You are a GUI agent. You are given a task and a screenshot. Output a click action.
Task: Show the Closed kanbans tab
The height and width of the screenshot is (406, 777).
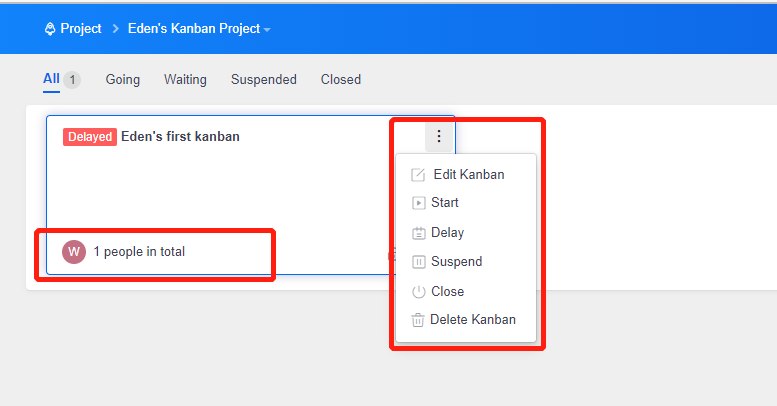pyautogui.click(x=340, y=79)
